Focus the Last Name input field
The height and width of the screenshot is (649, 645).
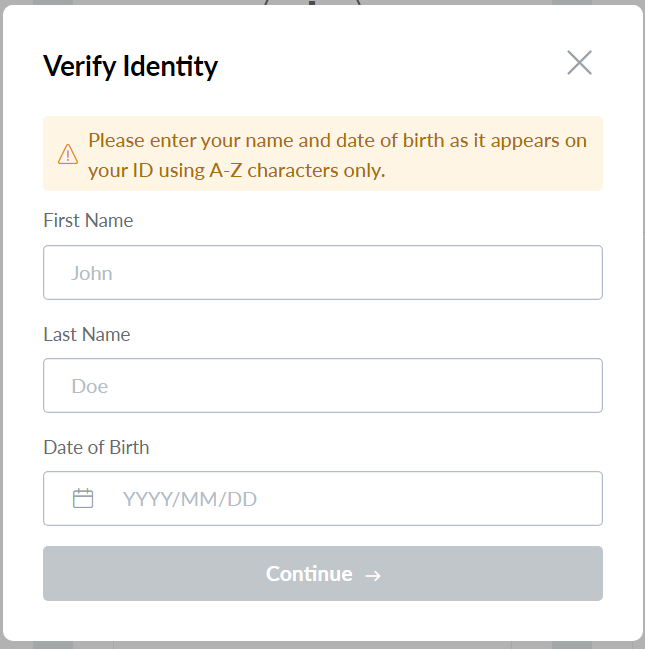[x=322, y=385]
